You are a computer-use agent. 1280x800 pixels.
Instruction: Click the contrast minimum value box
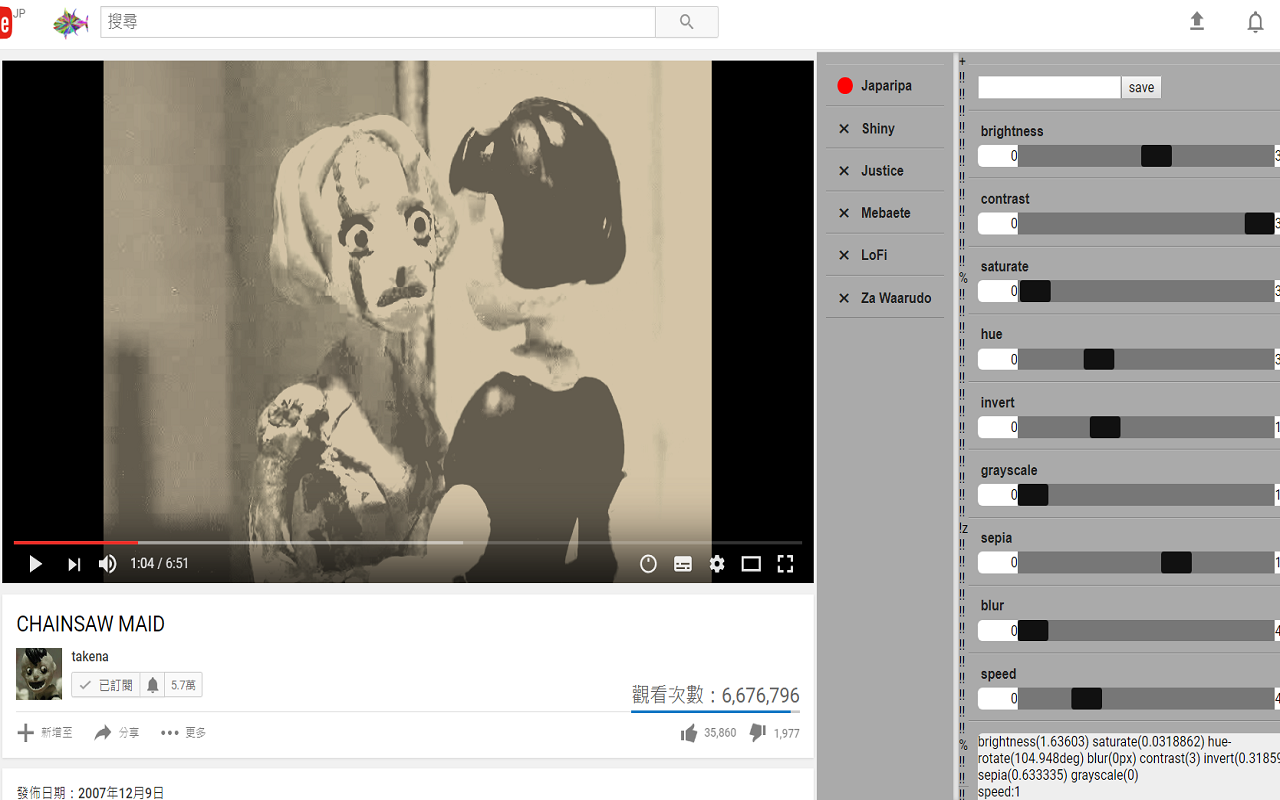pos(998,224)
